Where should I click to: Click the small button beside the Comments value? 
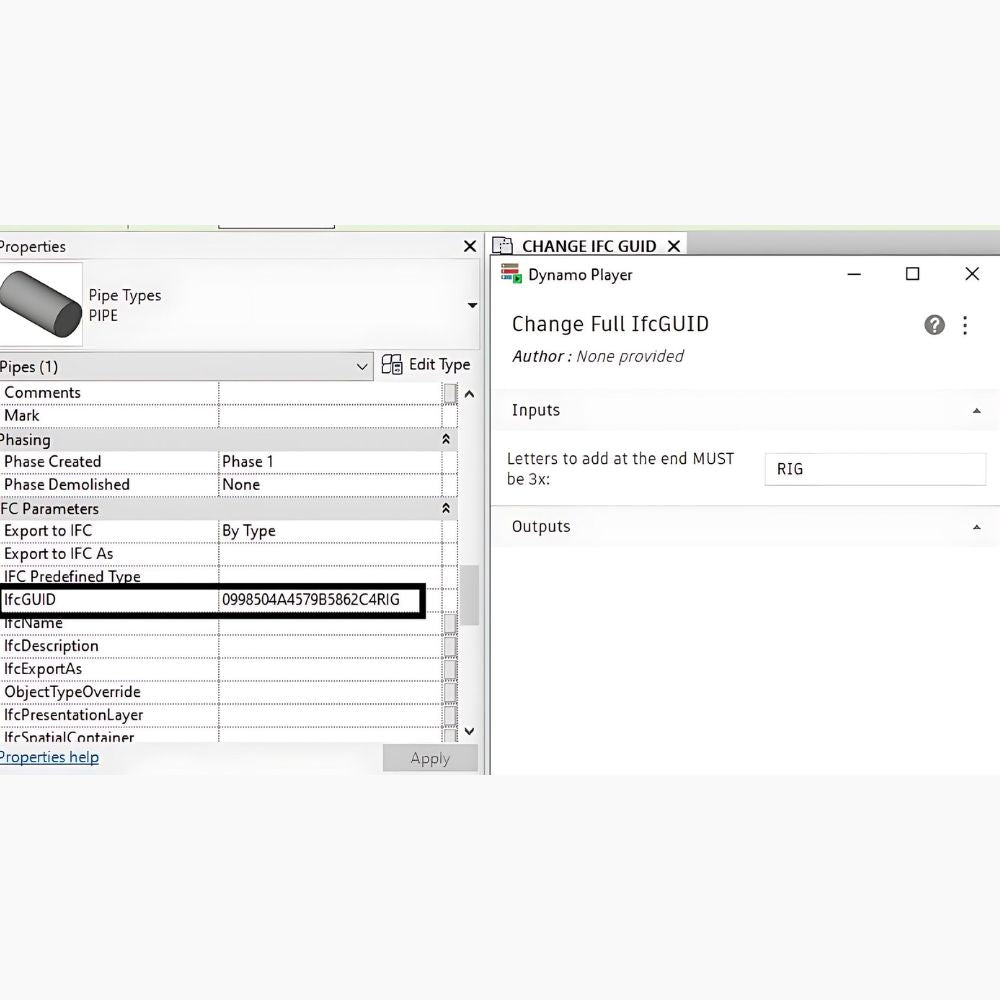click(450, 393)
